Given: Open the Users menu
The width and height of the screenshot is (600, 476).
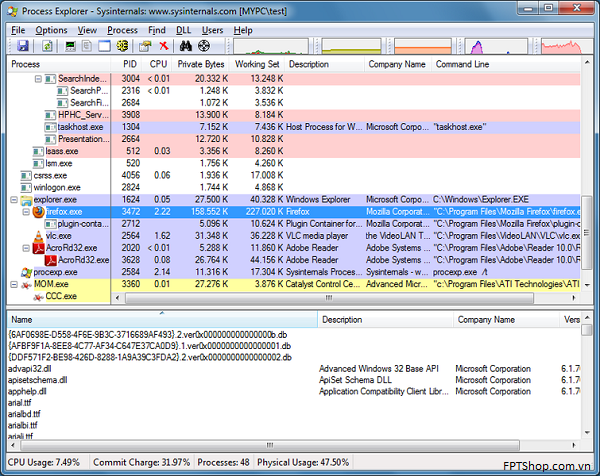Looking at the screenshot, I should (212, 30).
